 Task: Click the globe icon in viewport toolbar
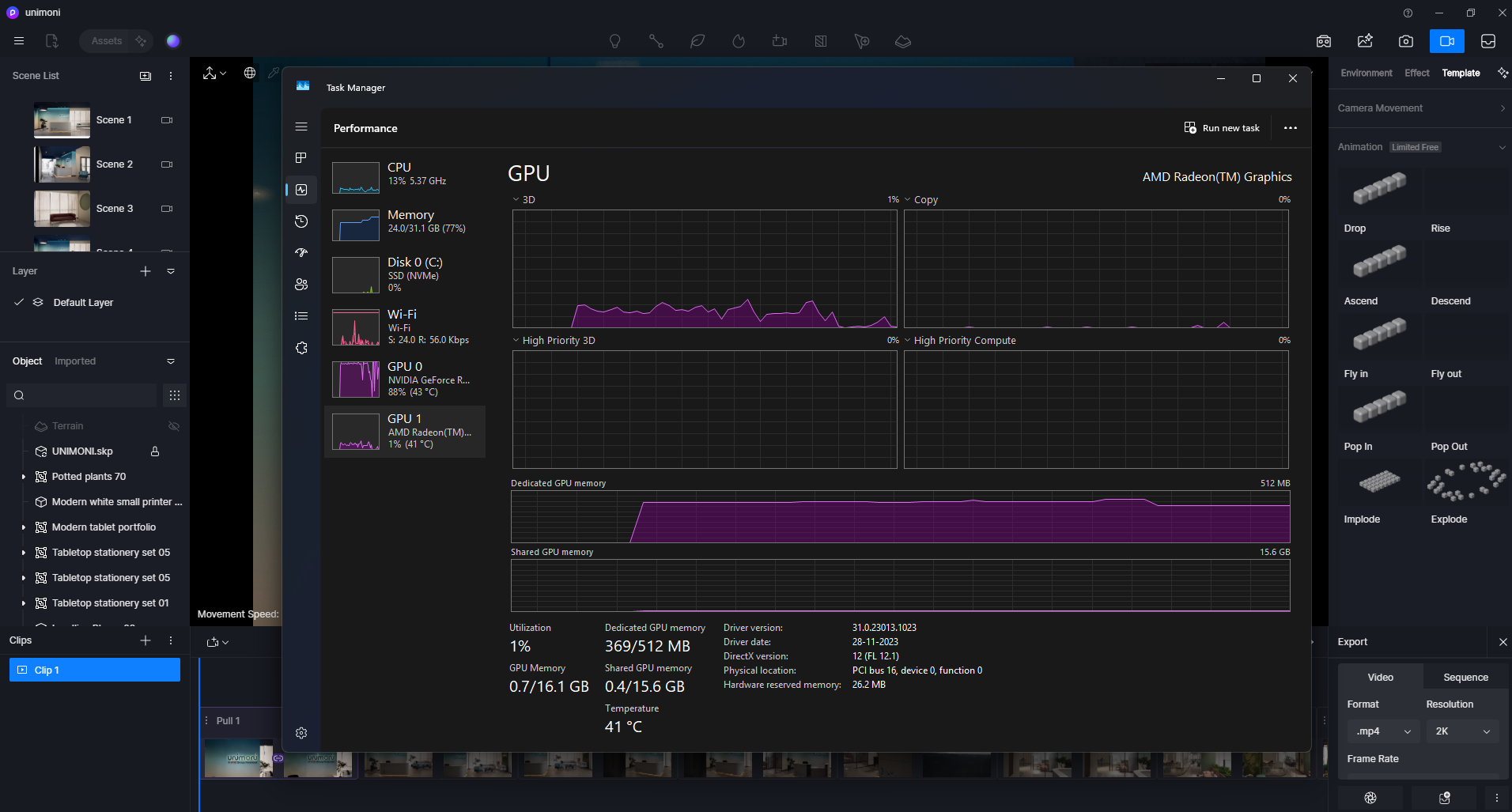point(250,73)
